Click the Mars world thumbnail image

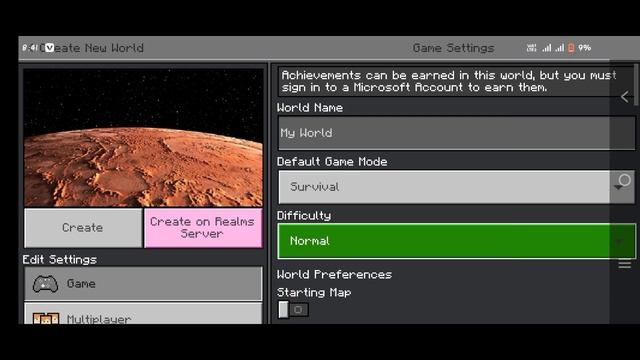(143, 138)
